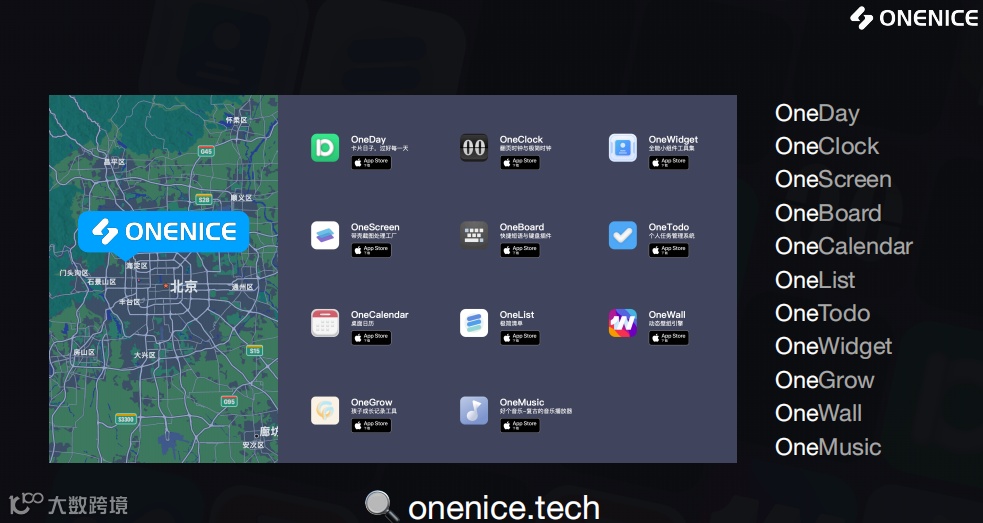Click App Store badge under OneTodo

(x=669, y=250)
